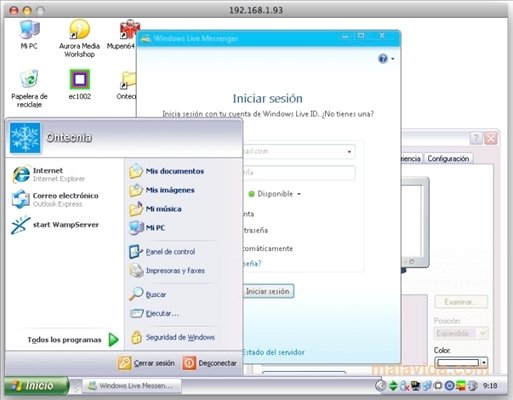Click the display dialog help question button
Image resolution: width=513 pixels, height=400 pixels.
point(476,138)
